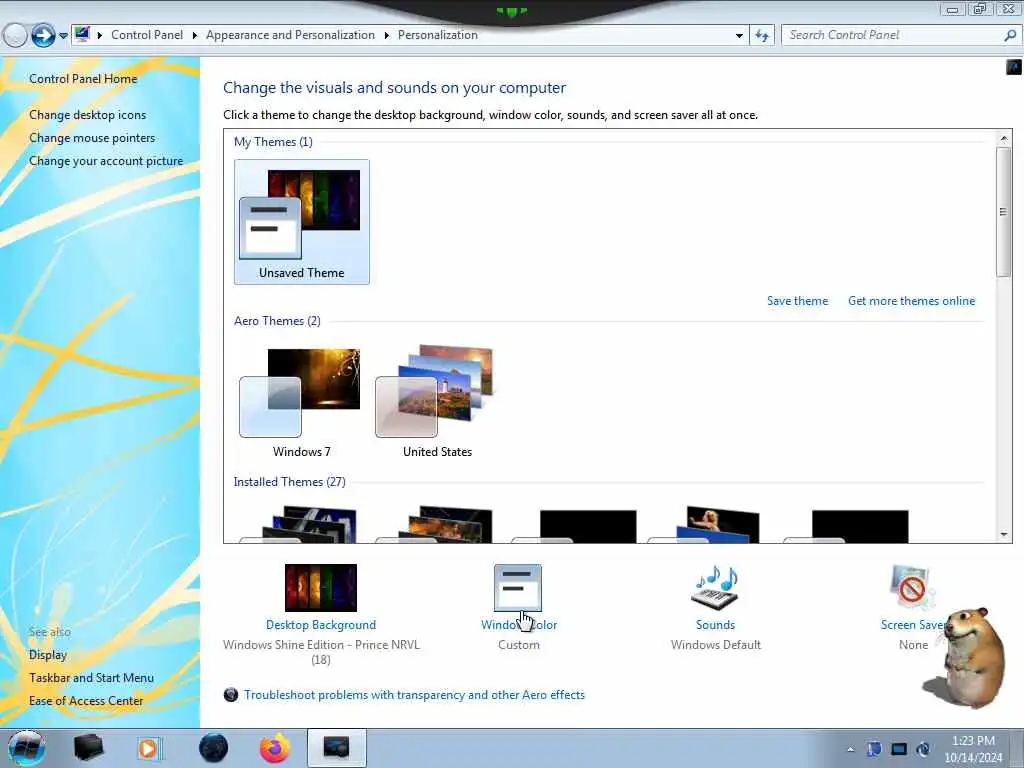The image size is (1024, 768).
Task: Click the search magnifier icon
Action: [1010, 35]
